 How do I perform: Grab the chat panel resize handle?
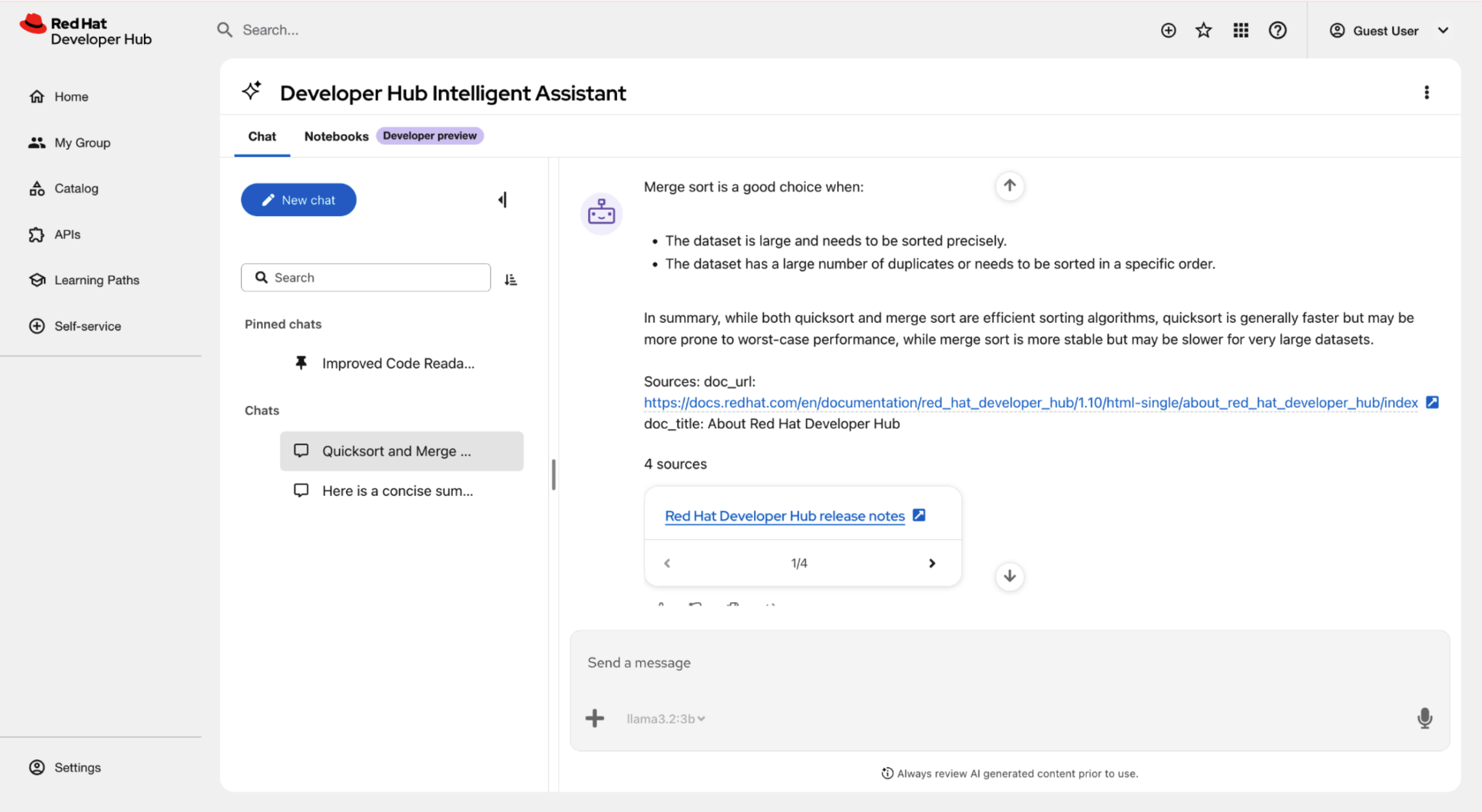tap(553, 474)
